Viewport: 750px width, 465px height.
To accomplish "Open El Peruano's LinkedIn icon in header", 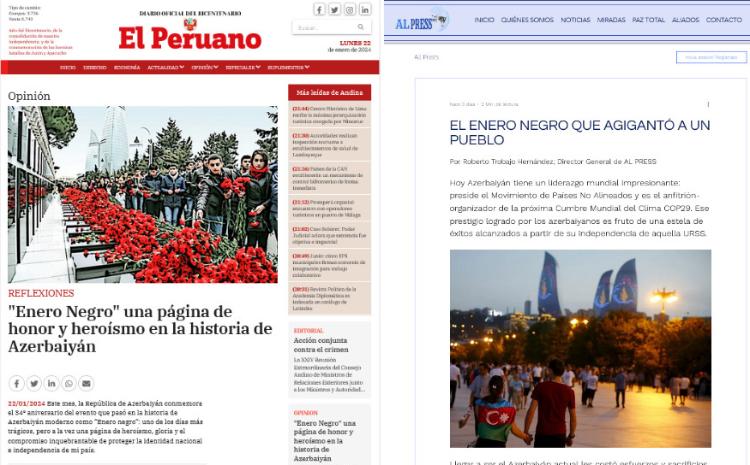I will [x=364, y=10].
